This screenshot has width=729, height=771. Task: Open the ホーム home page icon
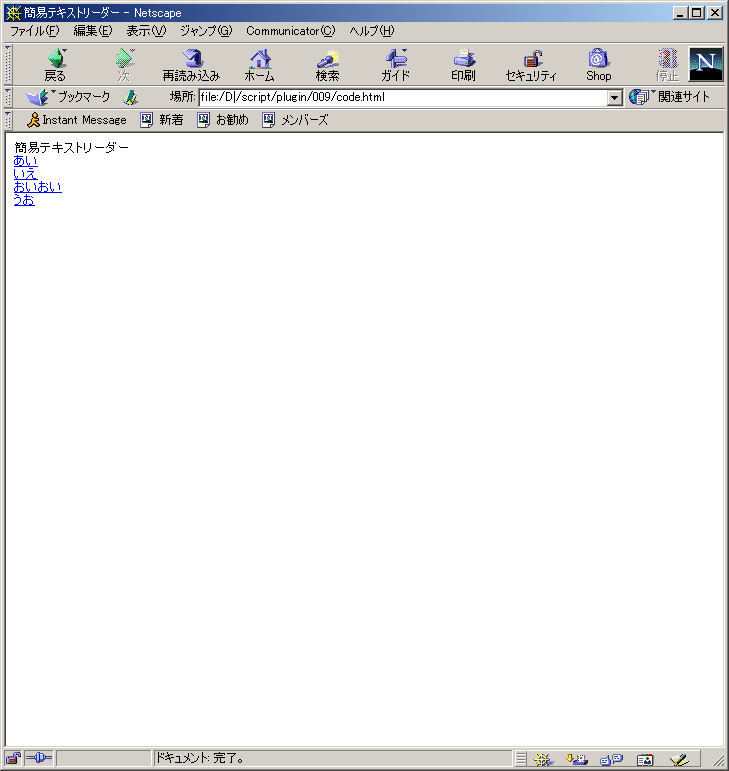point(260,65)
